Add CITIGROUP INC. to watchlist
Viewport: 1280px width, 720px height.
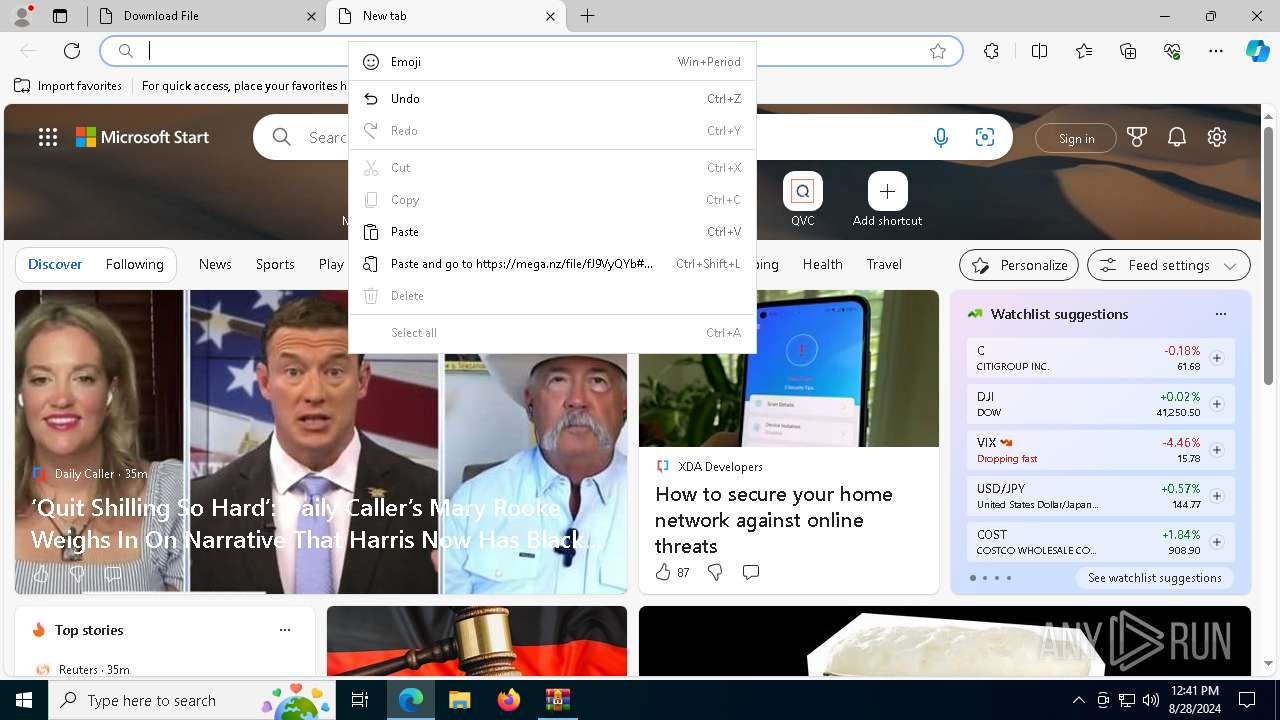pyautogui.click(x=1217, y=358)
